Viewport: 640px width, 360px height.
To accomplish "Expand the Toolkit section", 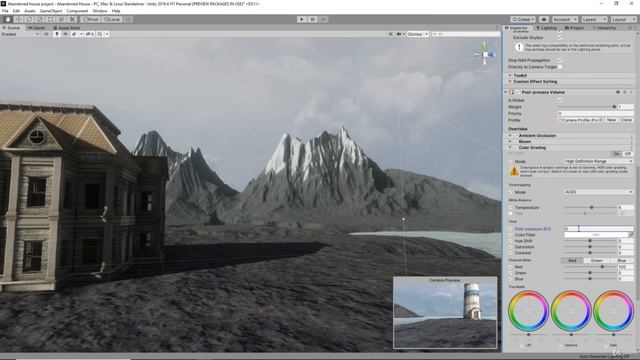I will [x=510, y=76].
